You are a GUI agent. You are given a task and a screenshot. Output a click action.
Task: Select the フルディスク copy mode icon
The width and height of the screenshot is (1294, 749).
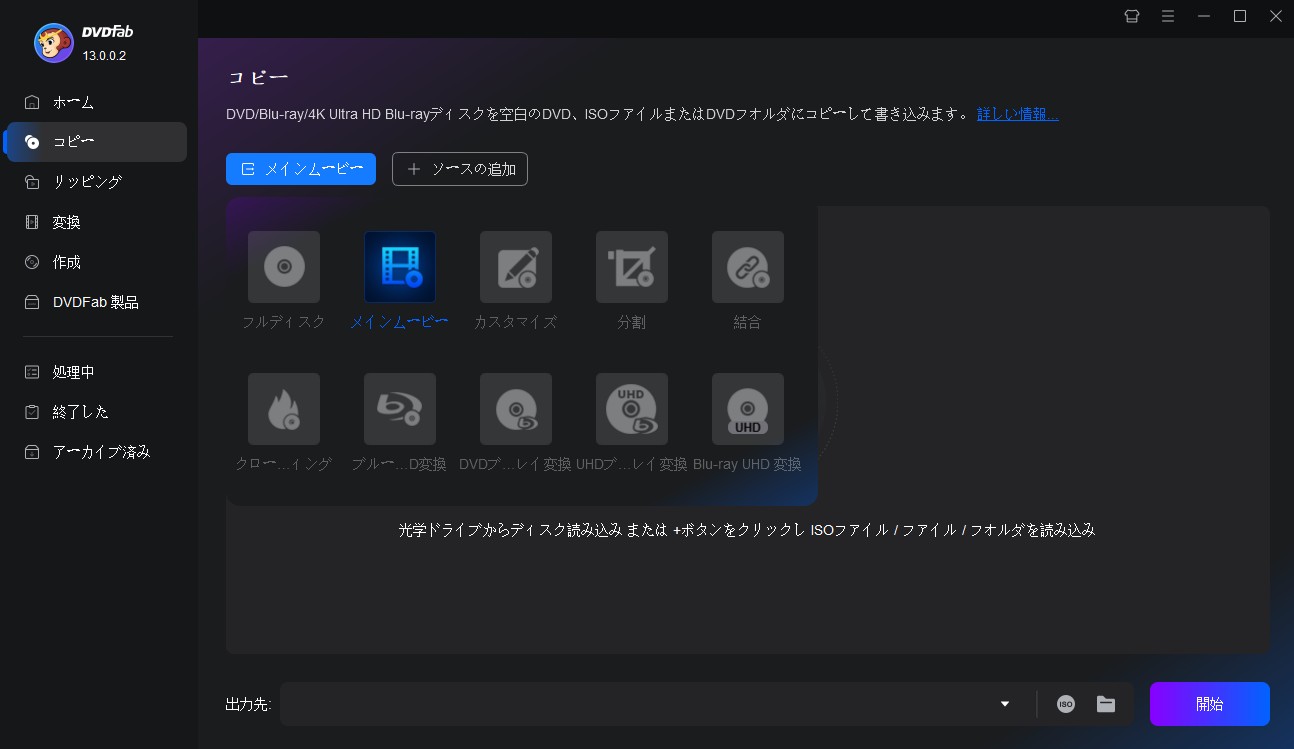[284, 267]
